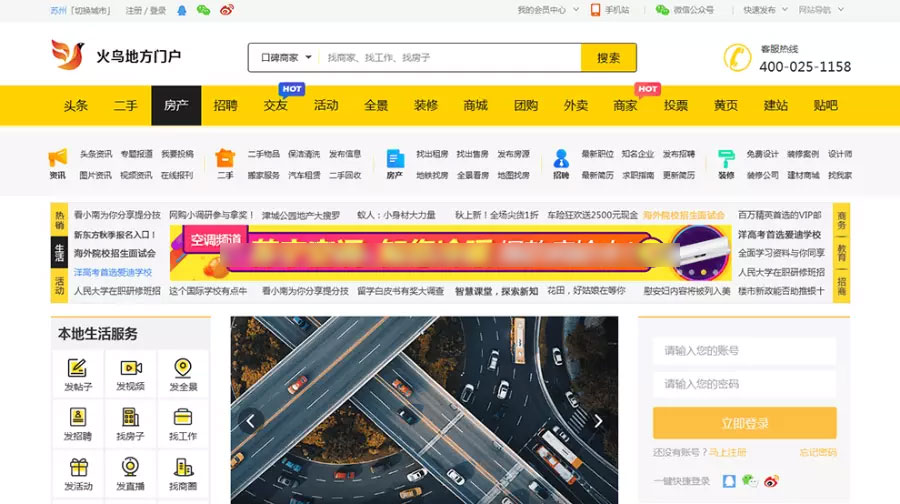Open the 二手物品 link
The height and width of the screenshot is (504, 900).
pos(263,154)
